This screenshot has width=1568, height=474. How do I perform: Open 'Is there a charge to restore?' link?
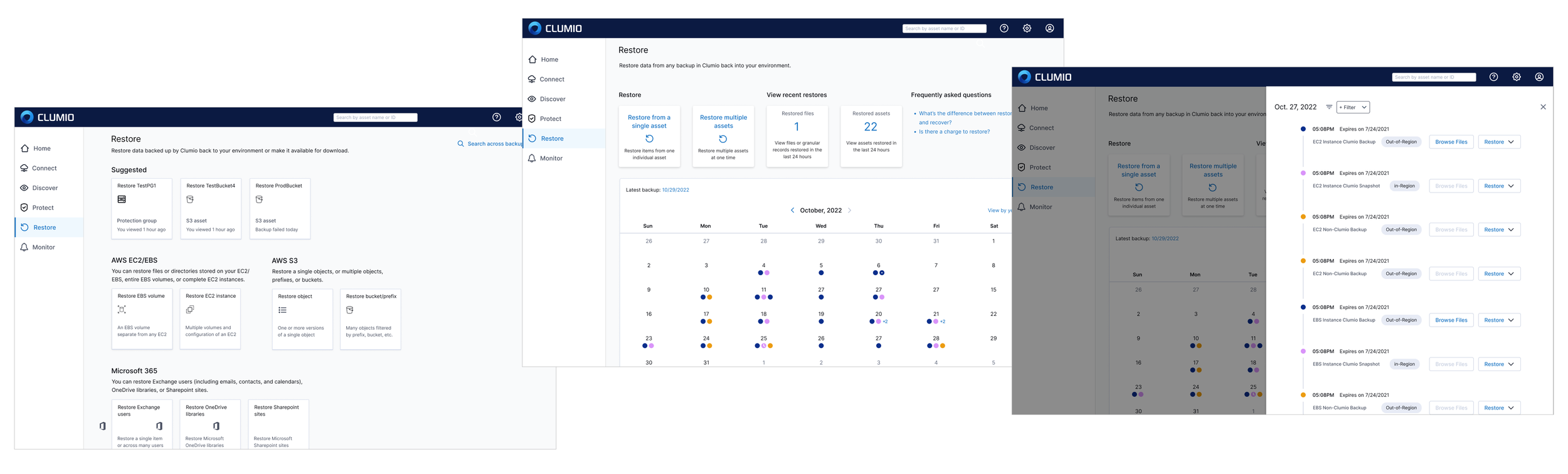click(x=954, y=132)
